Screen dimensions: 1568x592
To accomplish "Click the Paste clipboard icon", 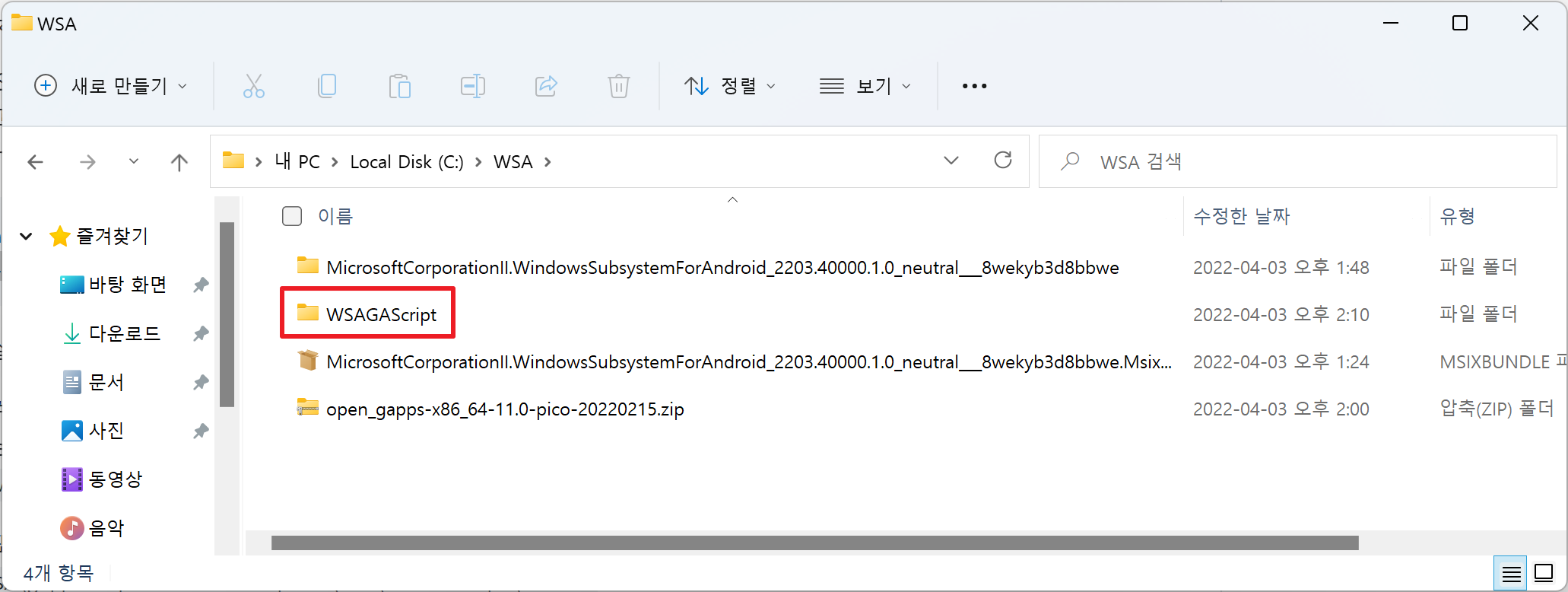I will (x=400, y=86).
